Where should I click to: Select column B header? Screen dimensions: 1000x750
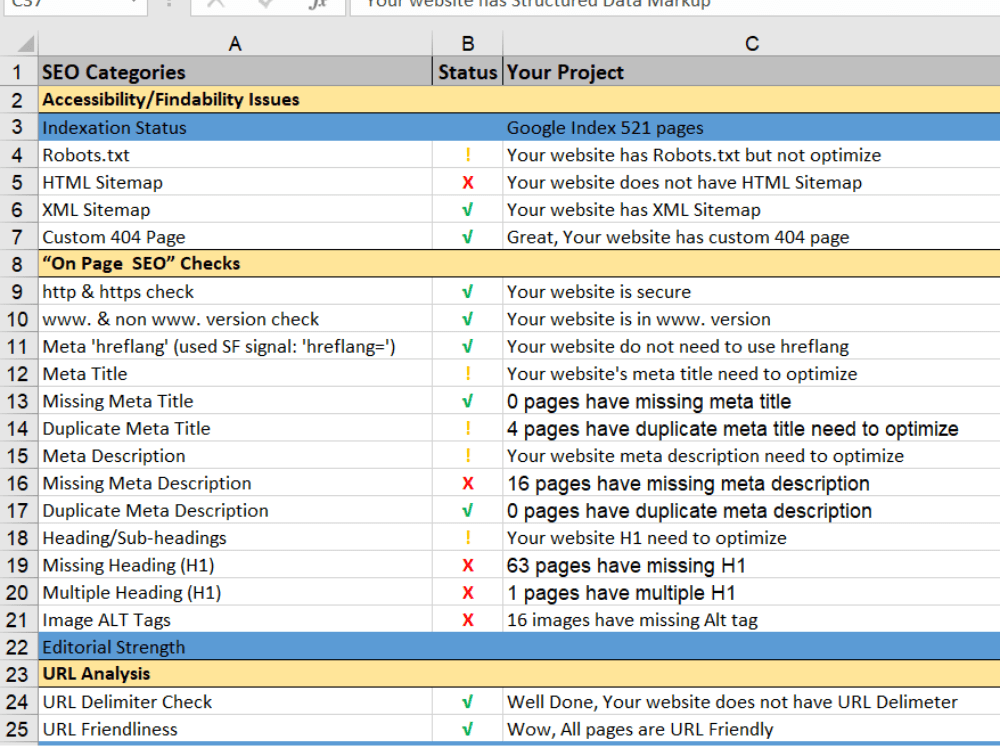click(x=467, y=43)
